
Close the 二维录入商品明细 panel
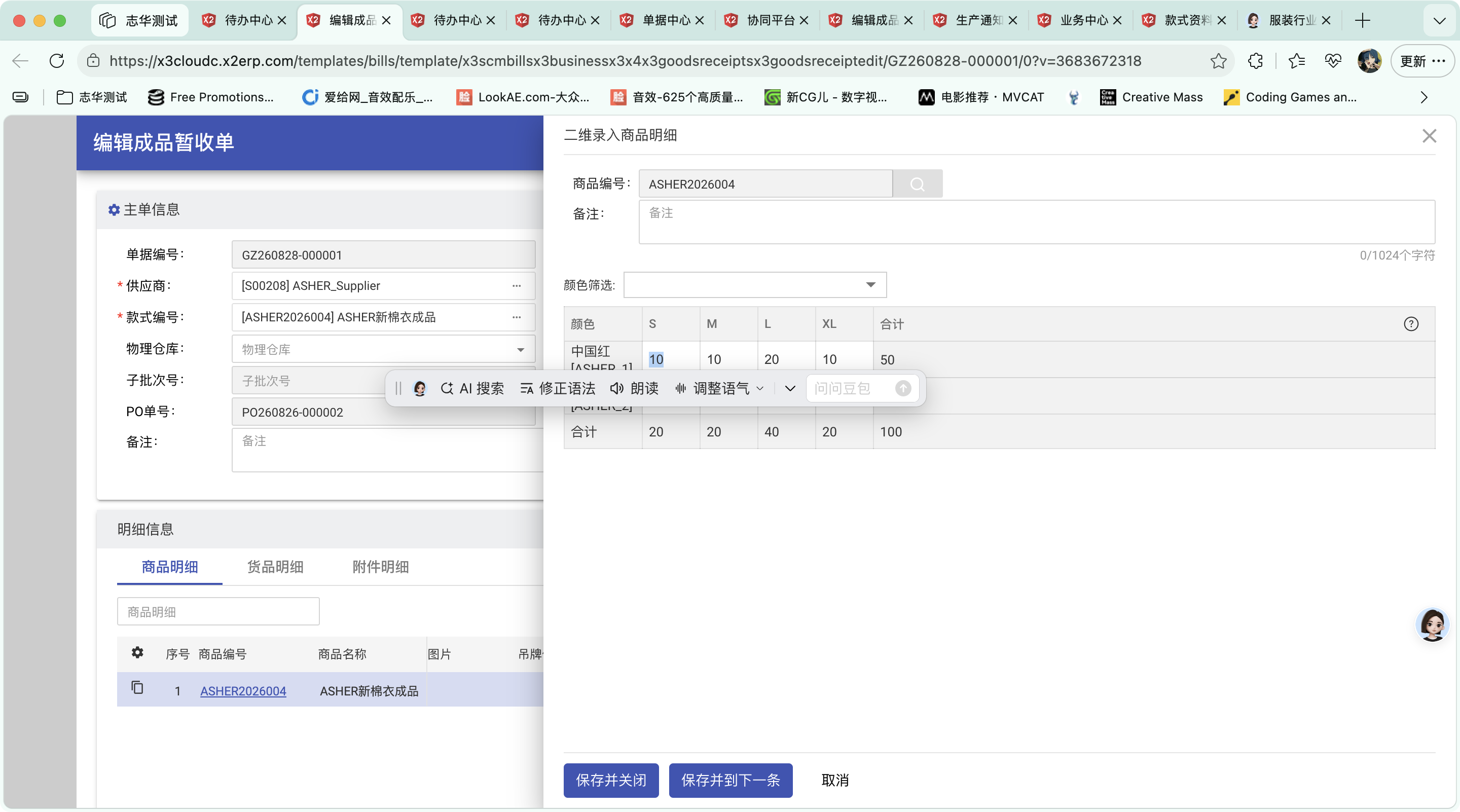click(1429, 136)
